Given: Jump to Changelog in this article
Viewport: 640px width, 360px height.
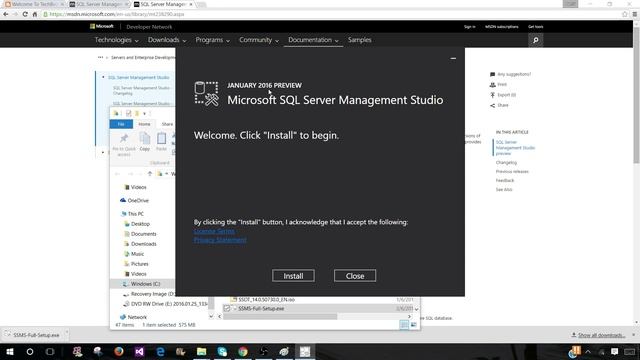Looking at the screenshot, I should pyautogui.click(x=506, y=162).
